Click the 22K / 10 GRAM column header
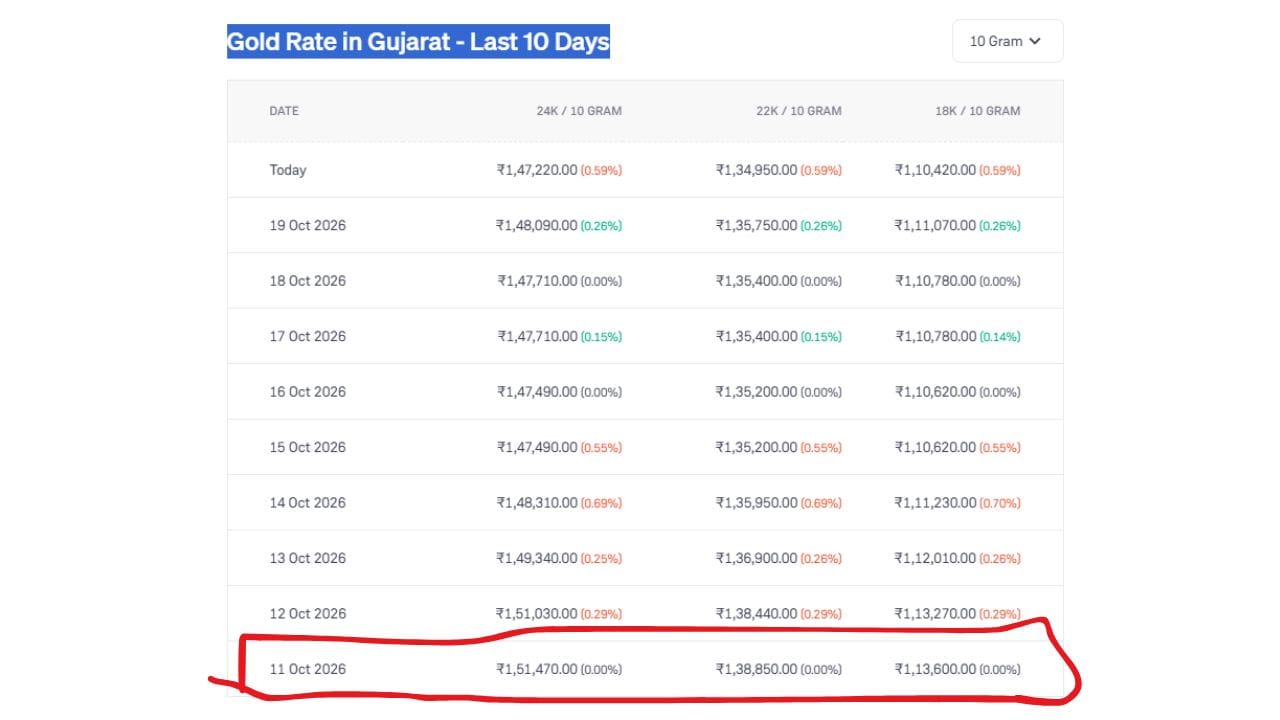Screen dimensions: 1280x720 point(799,111)
